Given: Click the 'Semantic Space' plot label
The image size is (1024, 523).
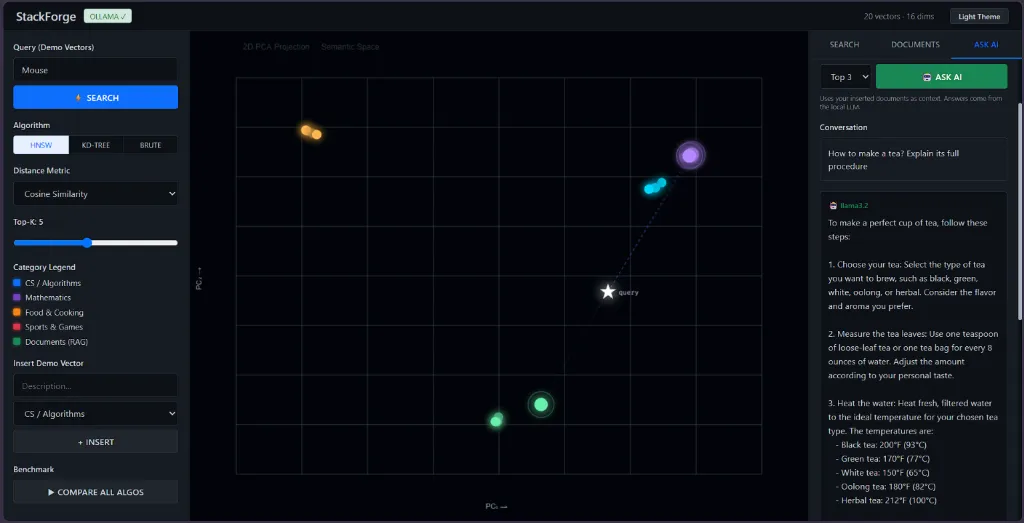Looking at the screenshot, I should [350, 47].
